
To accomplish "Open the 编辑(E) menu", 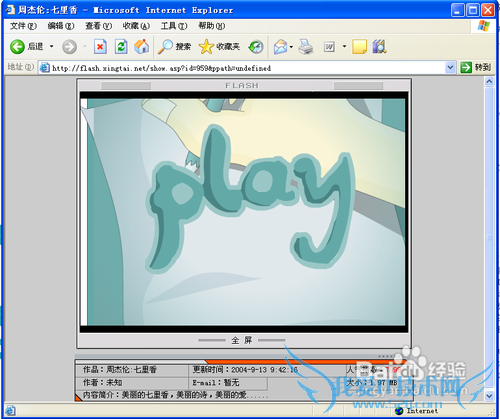I will click(61, 26).
